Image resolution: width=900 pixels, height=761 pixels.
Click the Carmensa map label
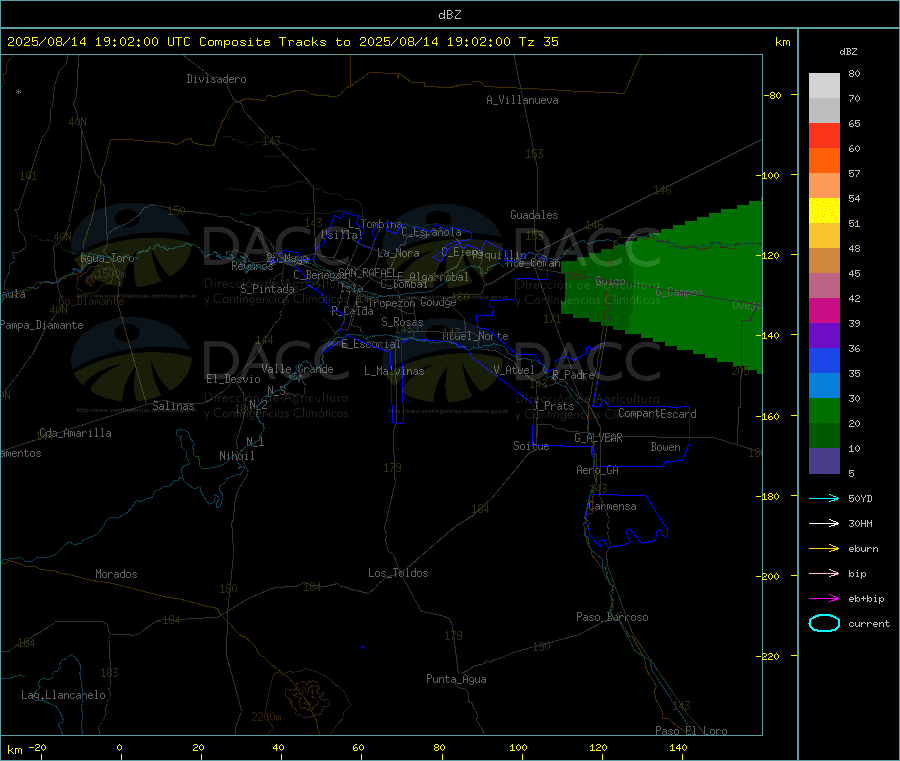(612, 506)
